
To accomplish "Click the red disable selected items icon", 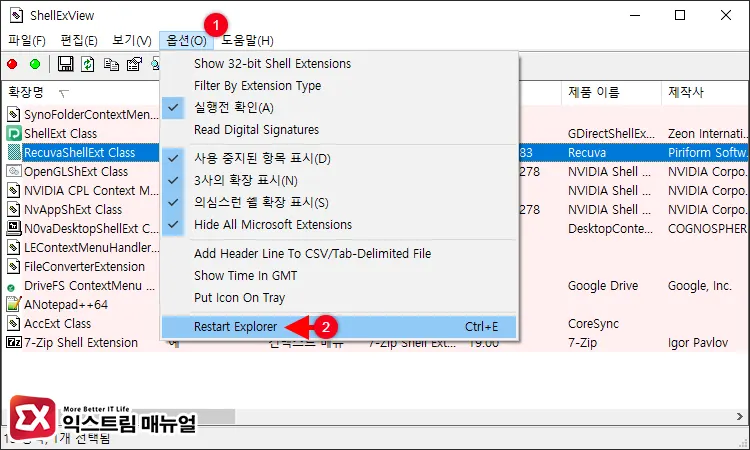I will coord(12,64).
